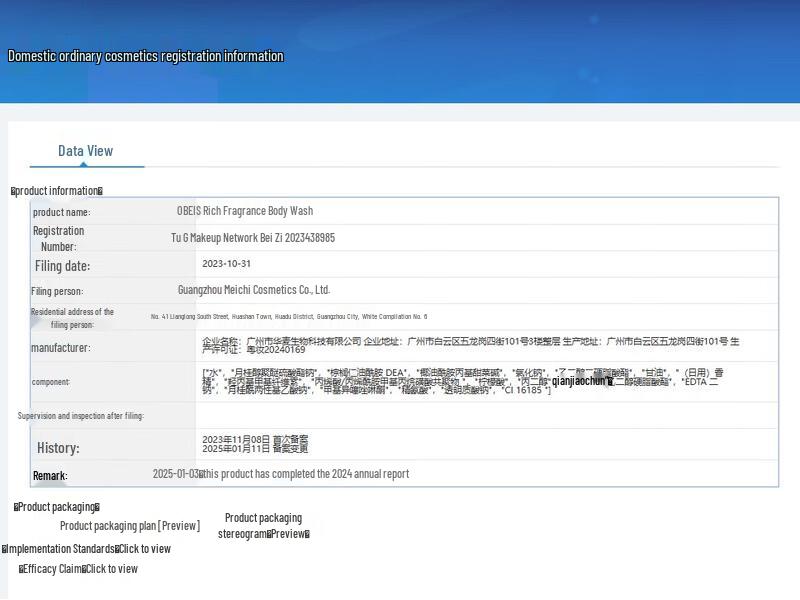The image size is (800, 600).
Task: Select product name value OBEIS Rich Fragrance Body Wash
Action: coord(245,211)
